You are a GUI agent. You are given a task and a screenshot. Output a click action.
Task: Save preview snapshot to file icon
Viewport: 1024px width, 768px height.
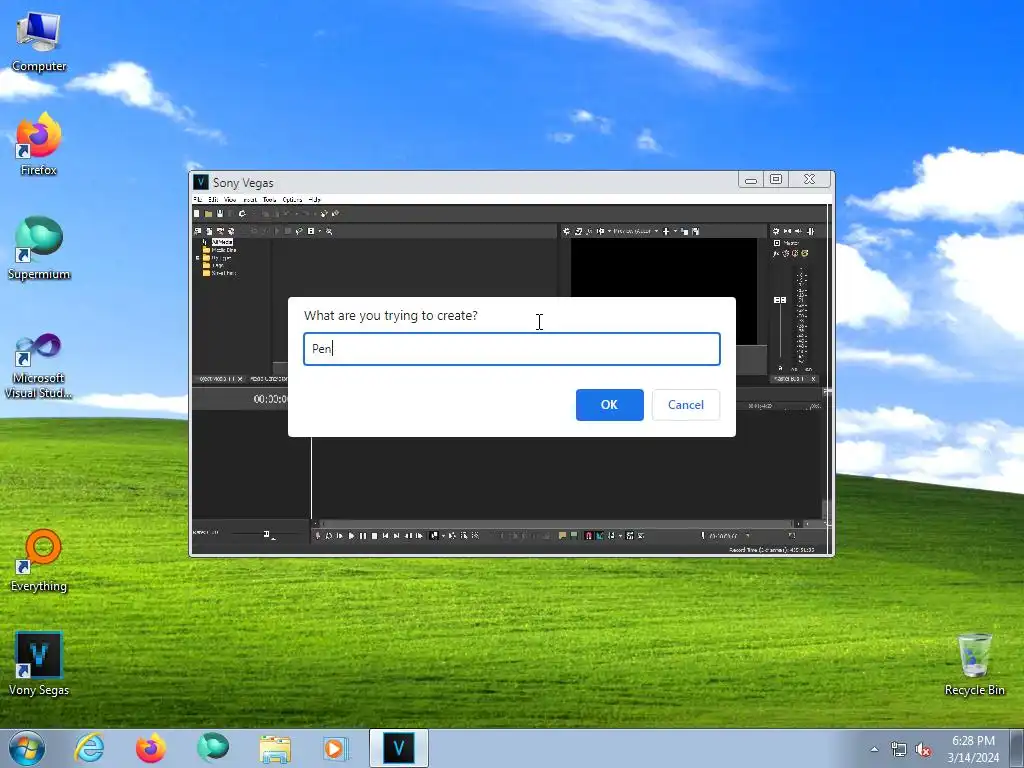click(x=696, y=231)
